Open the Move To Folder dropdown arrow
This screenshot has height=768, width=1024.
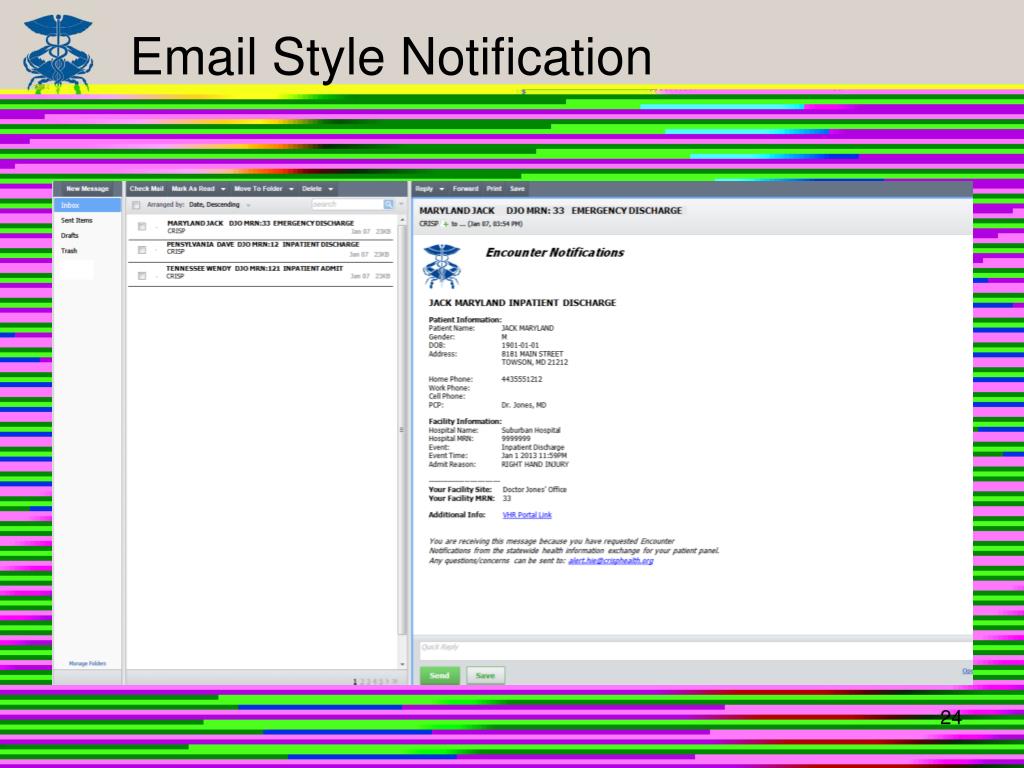(291, 189)
